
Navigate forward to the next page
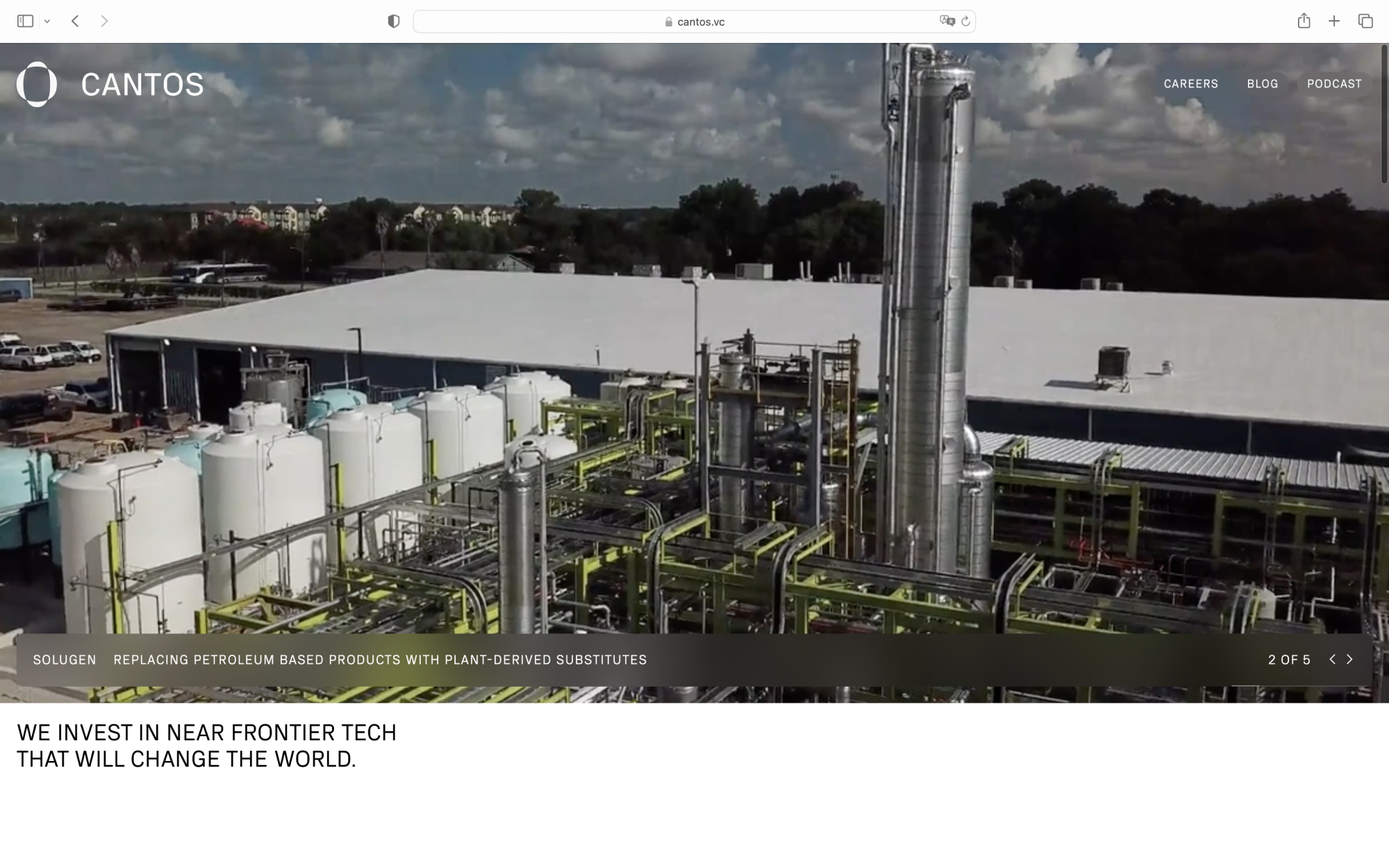pos(105,22)
